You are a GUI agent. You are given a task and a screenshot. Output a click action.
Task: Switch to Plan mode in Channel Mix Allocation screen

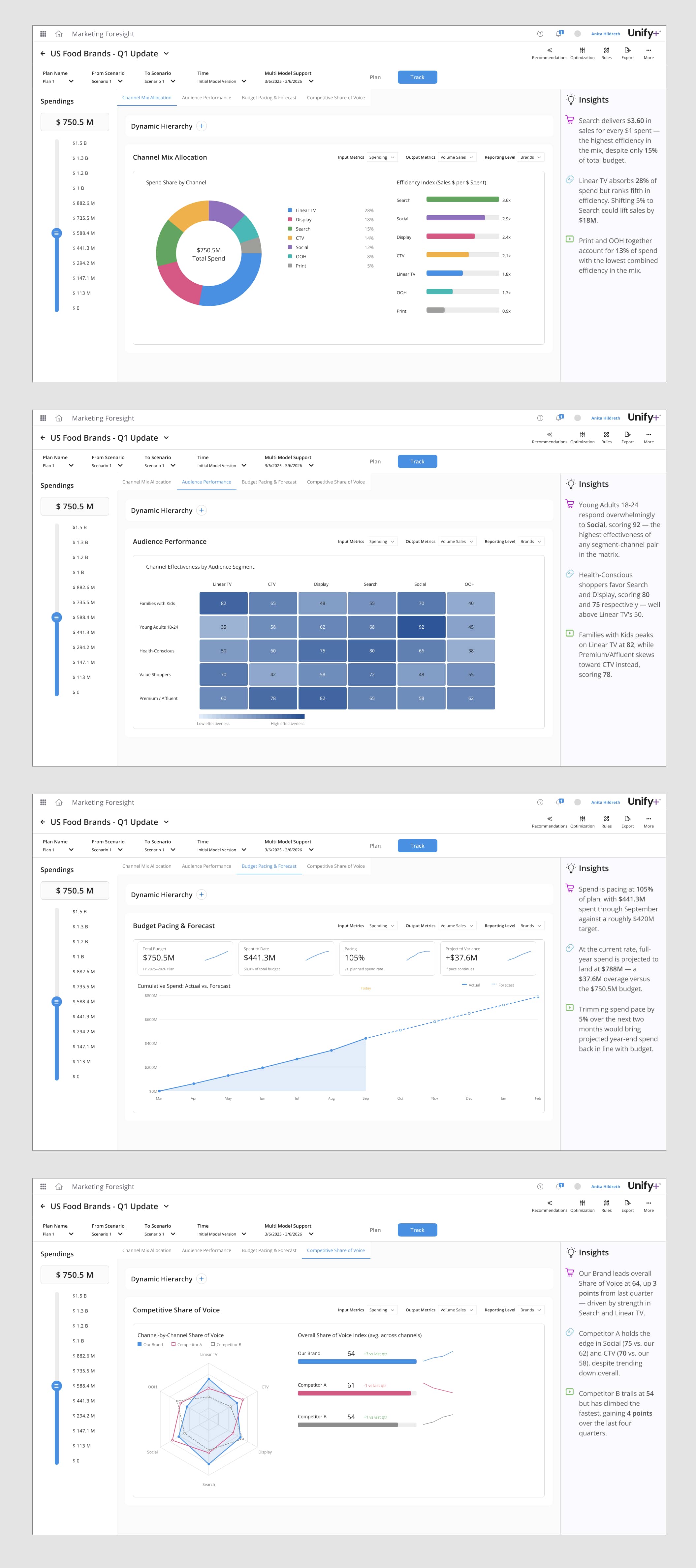[x=375, y=77]
